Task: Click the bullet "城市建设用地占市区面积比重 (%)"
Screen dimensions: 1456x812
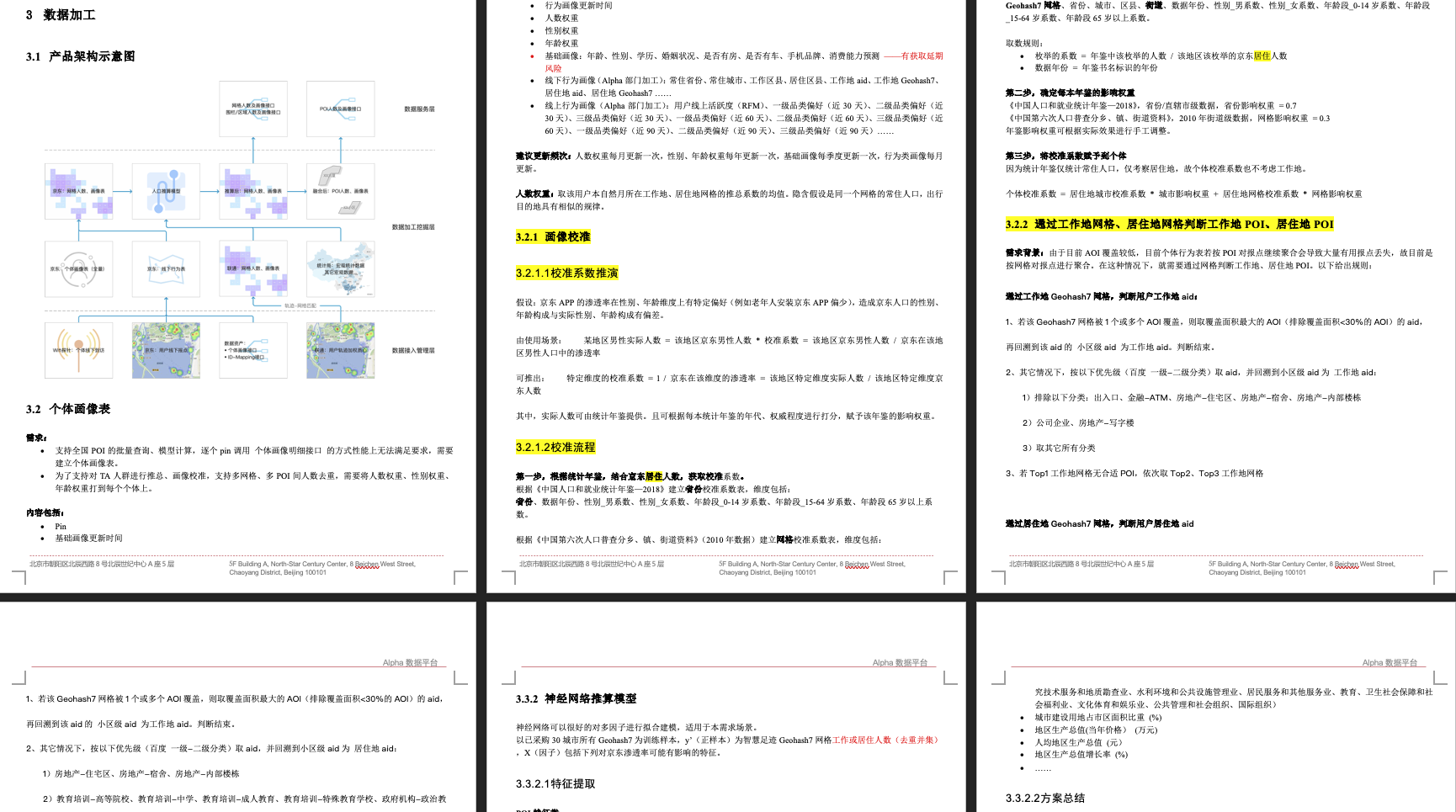Action: pos(1098,718)
